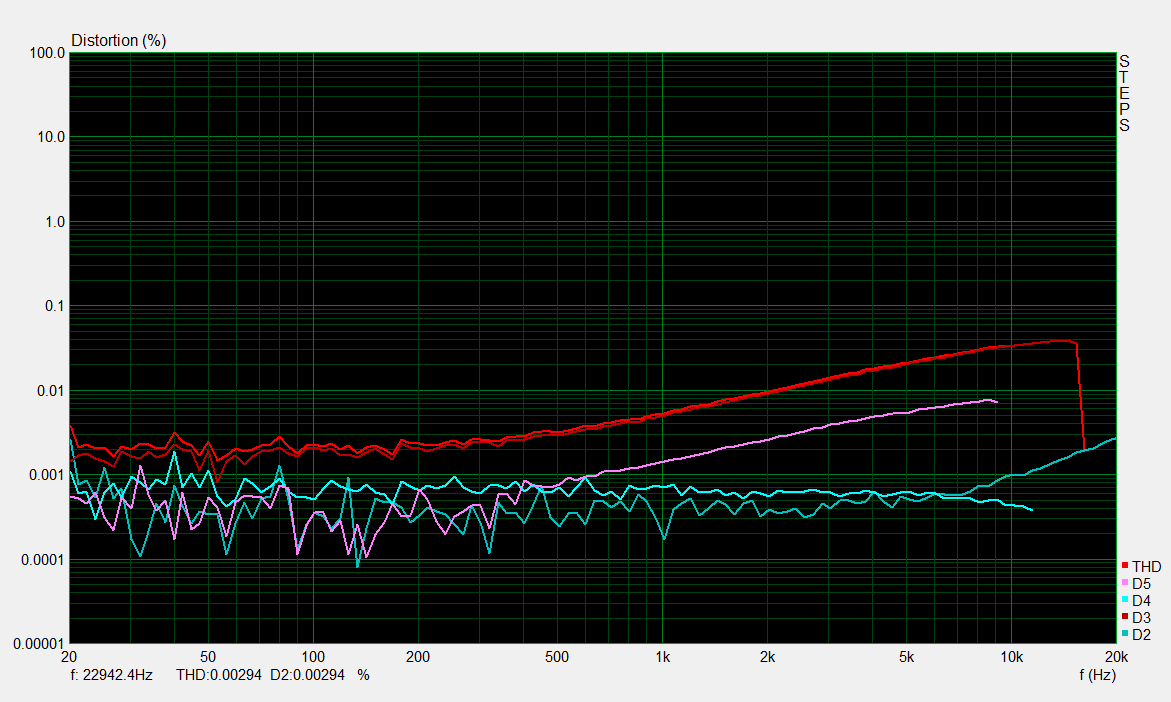Click the D2 legend entry
This screenshot has height=702, width=1171.
[1136, 635]
